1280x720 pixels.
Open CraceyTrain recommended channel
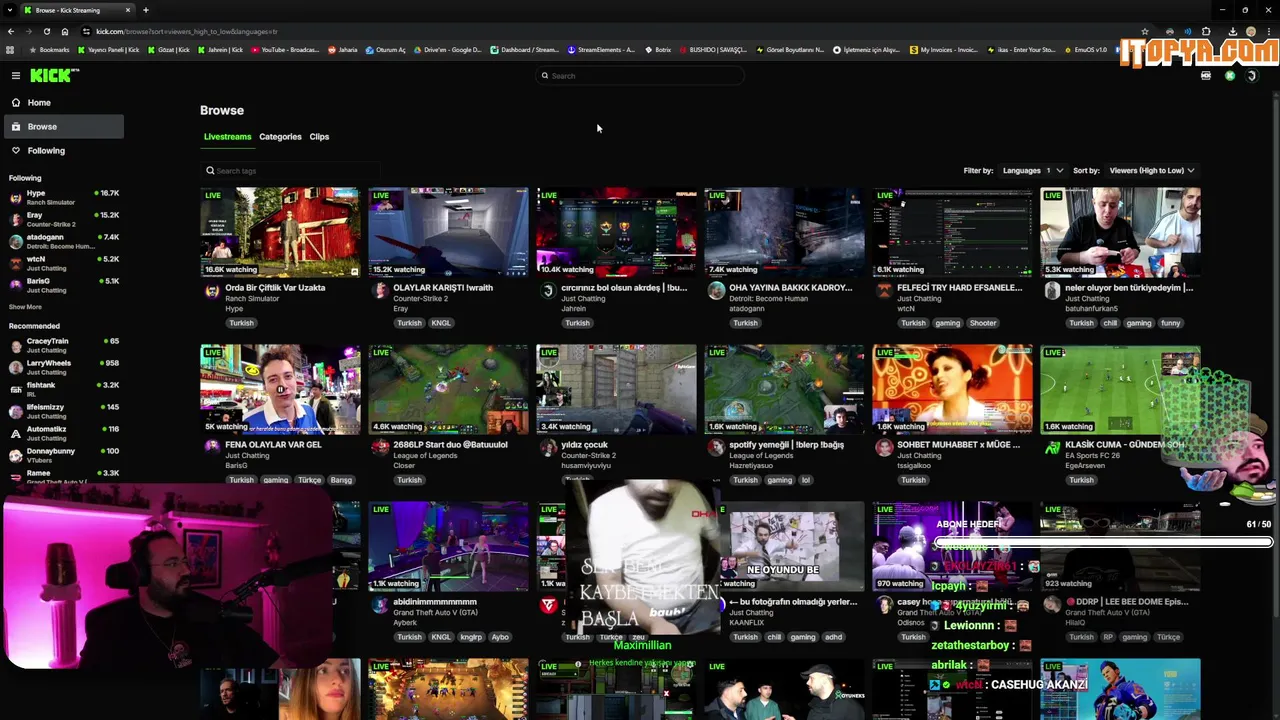click(x=64, y=345)
